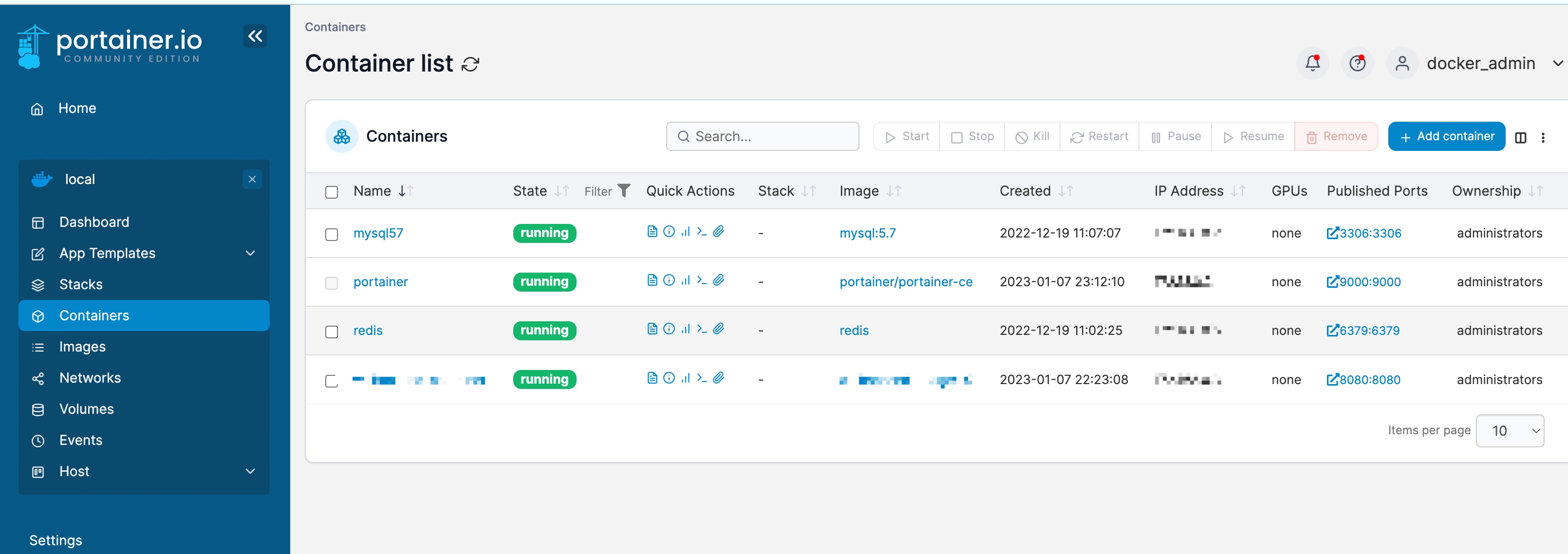1568x554 pixels.
Task: Open the help question-mark icon
Action: (x=1357, y=63)
